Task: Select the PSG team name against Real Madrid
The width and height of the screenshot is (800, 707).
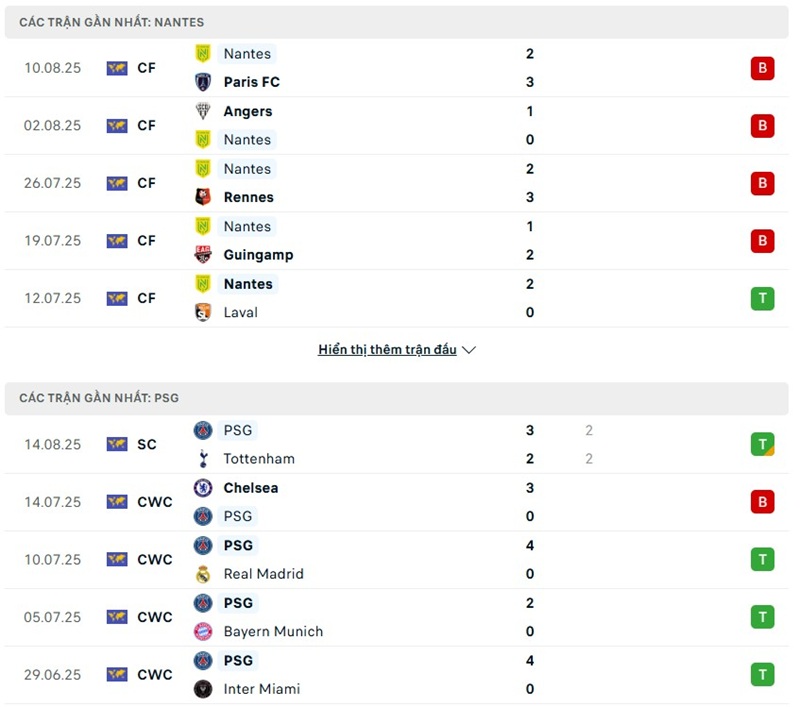Action: pos(238,546)
